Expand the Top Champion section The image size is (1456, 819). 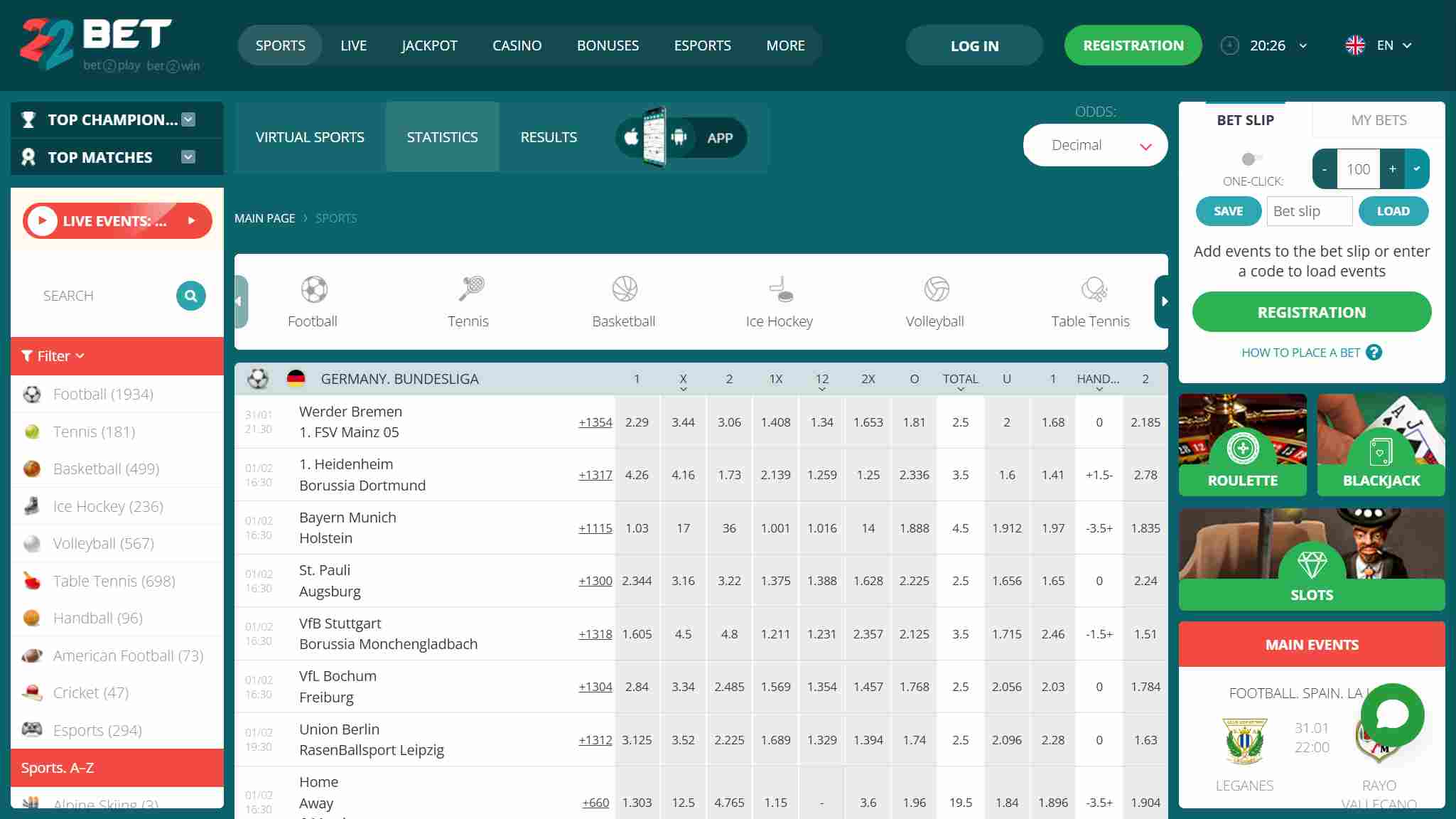[188, 119]
